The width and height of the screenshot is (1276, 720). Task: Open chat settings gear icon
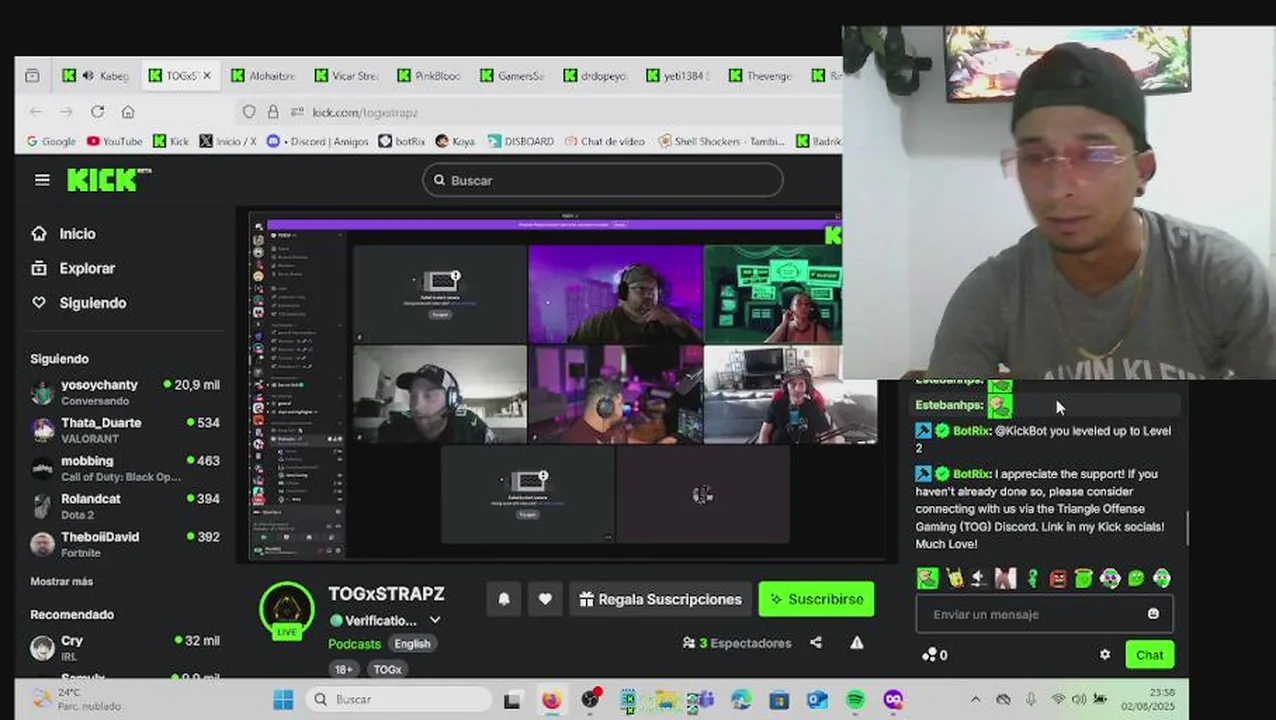click(1105, 655)
